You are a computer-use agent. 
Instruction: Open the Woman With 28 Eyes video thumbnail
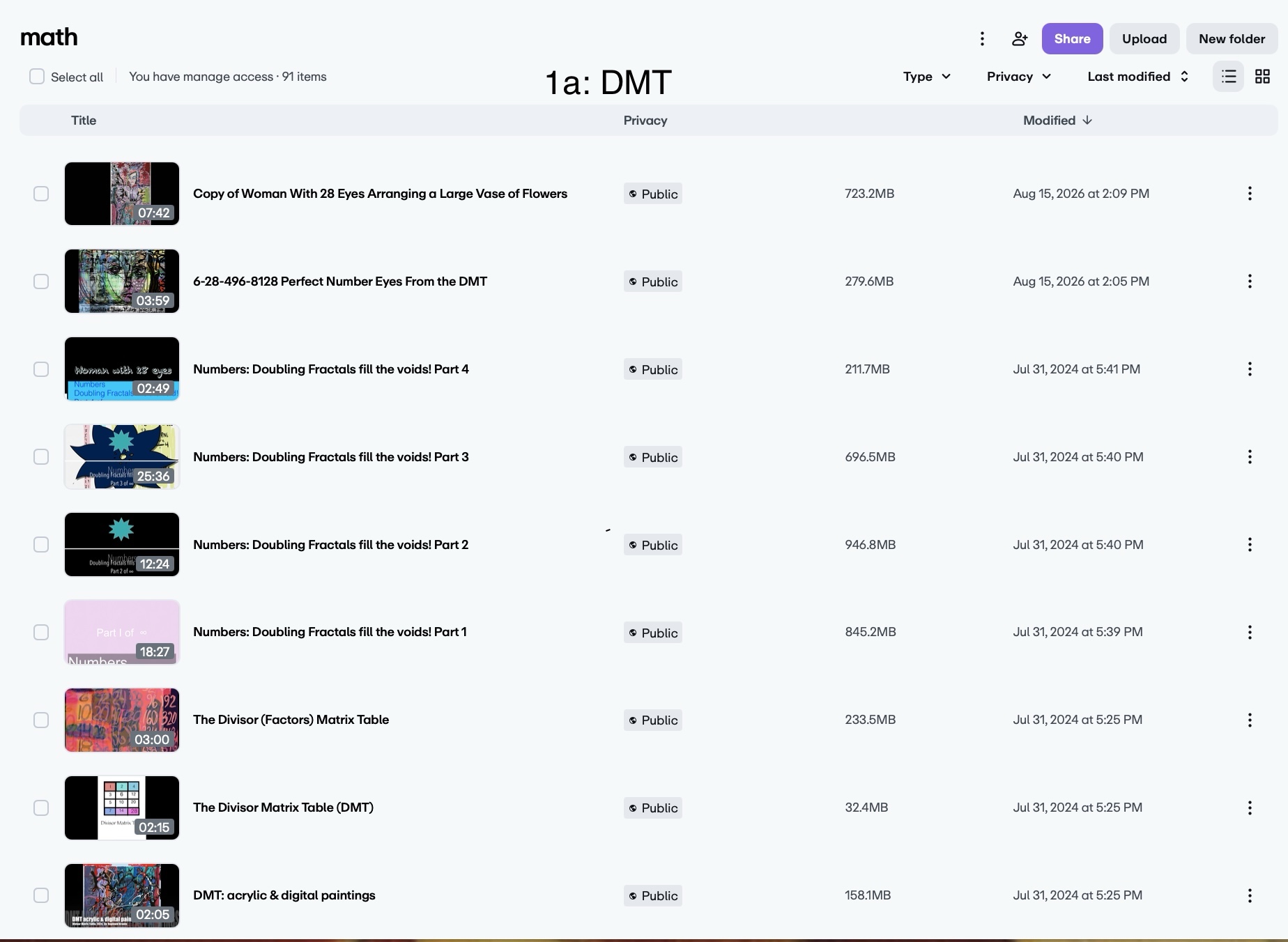coord(122,194)
